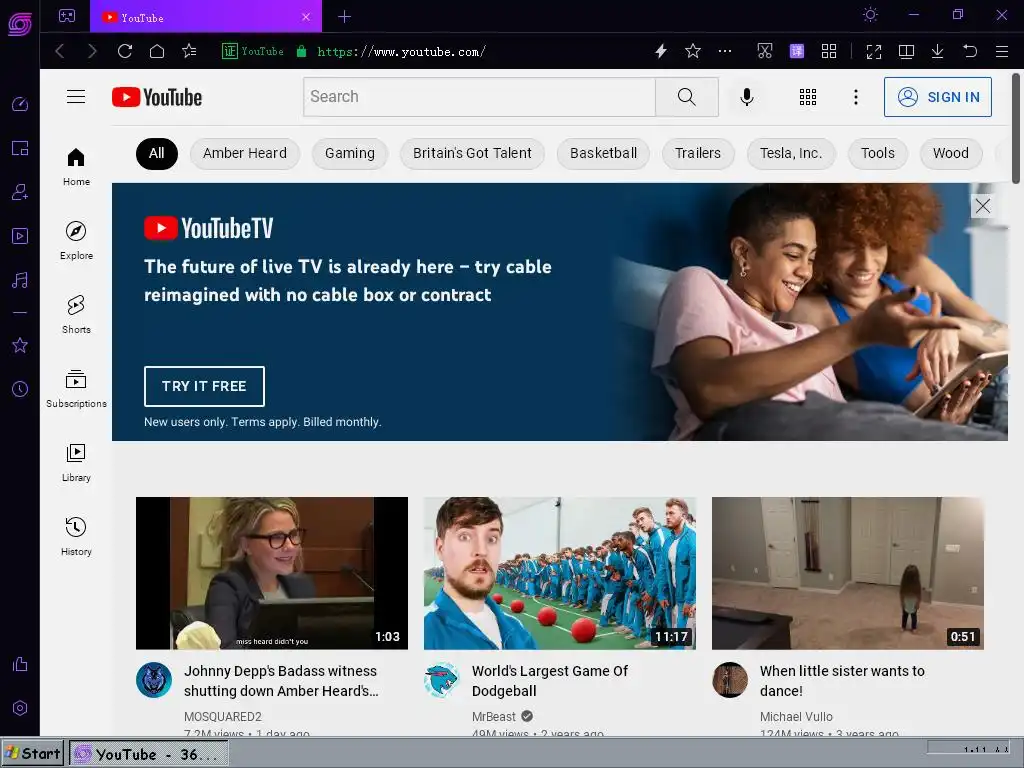Open browser main menu icon
The image size is (1024, 768).
click(1002, 51)
